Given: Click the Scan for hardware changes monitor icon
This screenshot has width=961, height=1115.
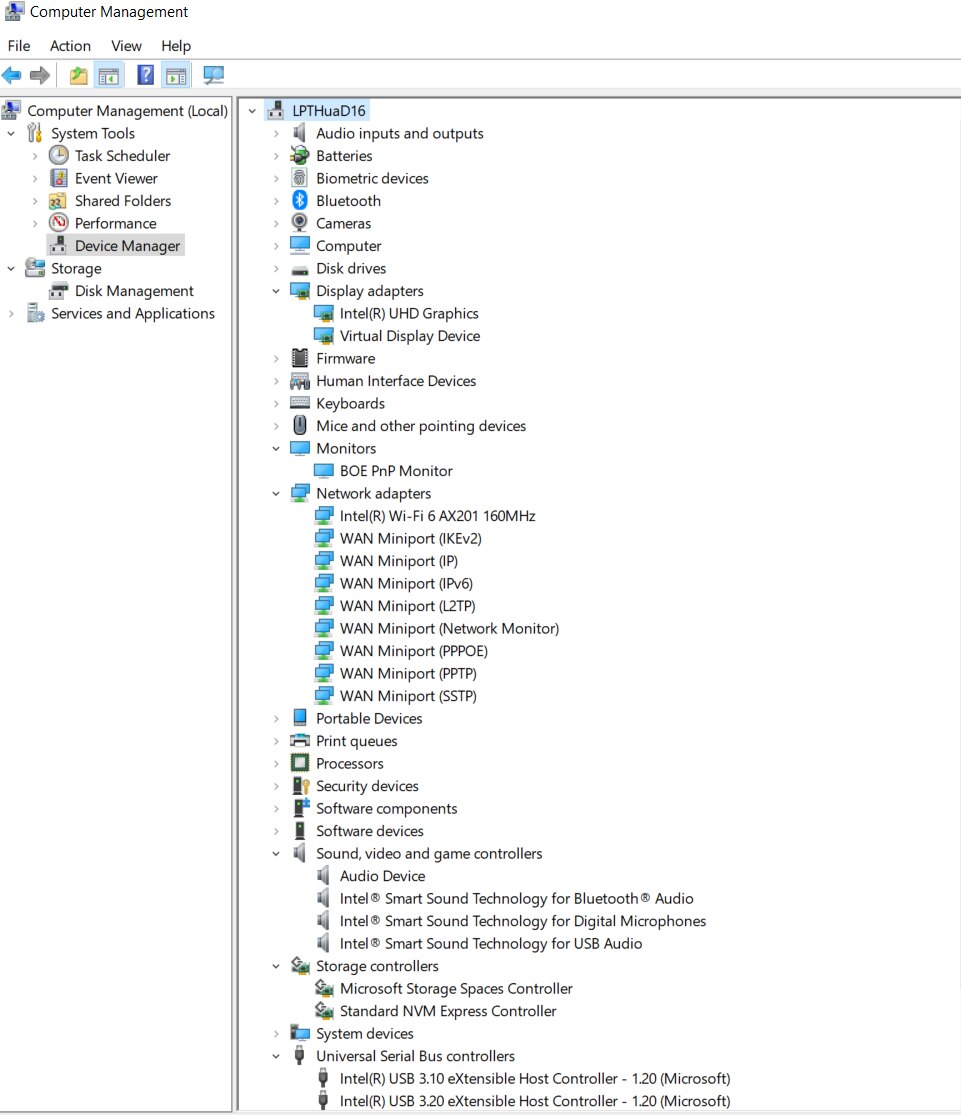Looking at the screenshot, I should pos(213,75).
